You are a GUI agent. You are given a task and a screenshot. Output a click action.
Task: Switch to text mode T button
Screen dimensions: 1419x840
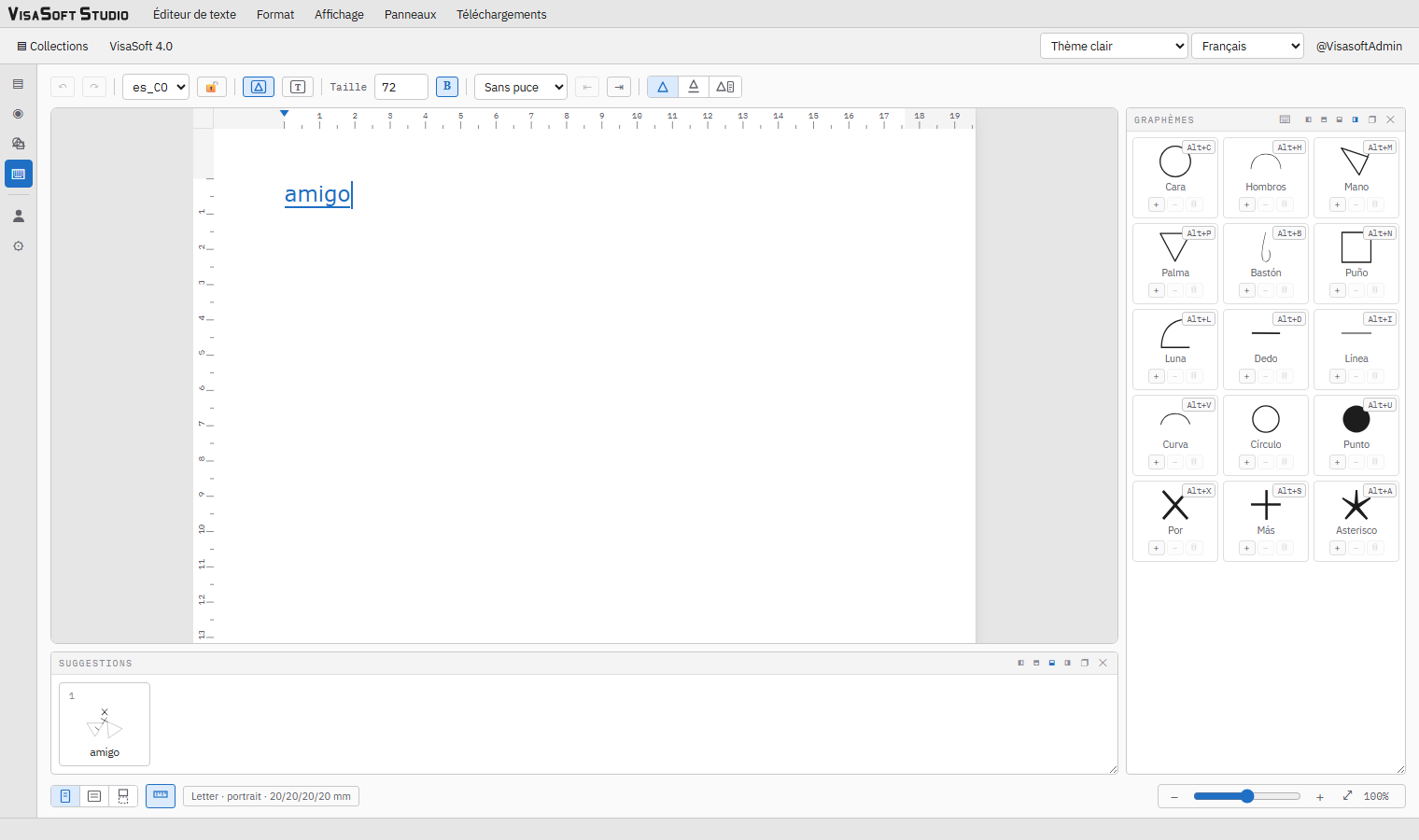298,87
